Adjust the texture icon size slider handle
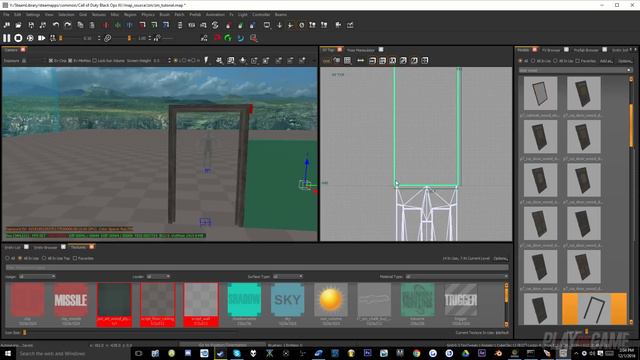The height and width of the screenshot is (360, 640). click(x=24, y=333)
